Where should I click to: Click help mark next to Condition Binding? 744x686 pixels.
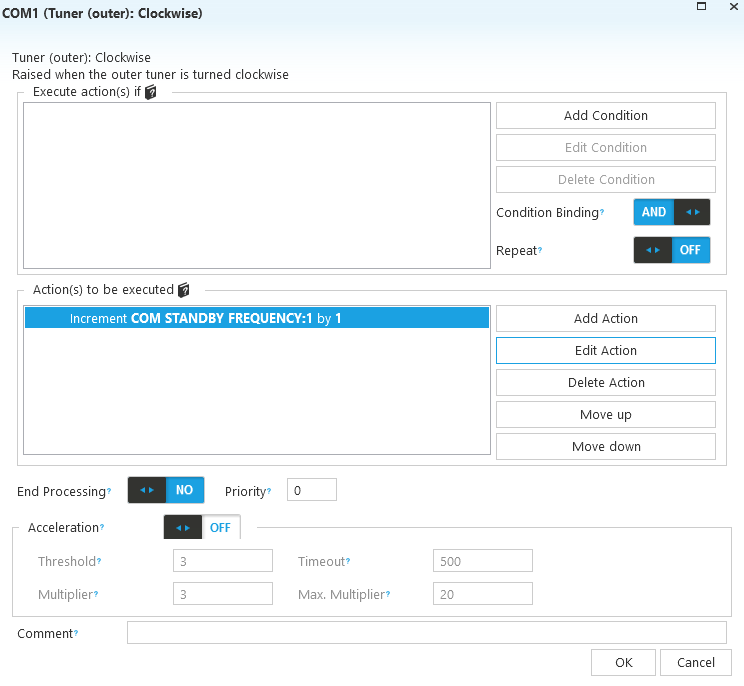tap(602, 213)
